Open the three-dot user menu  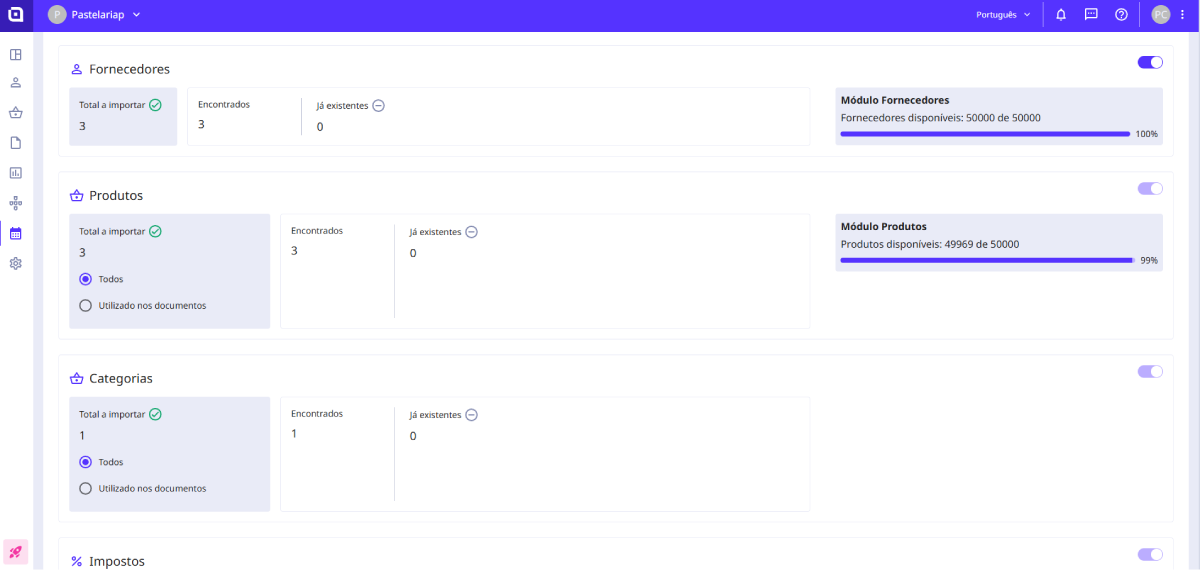click(x=1182, y=15)
